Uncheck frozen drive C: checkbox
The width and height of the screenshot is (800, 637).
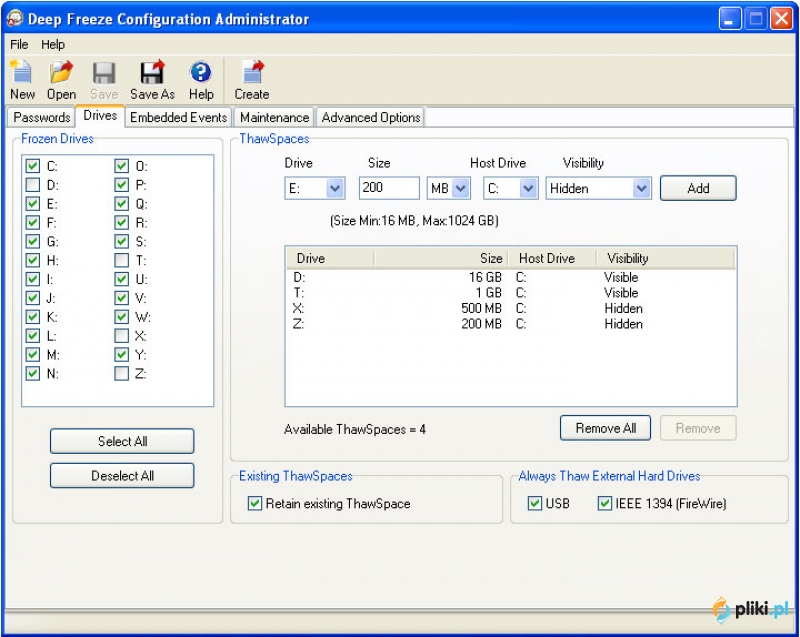click(33, 166)
